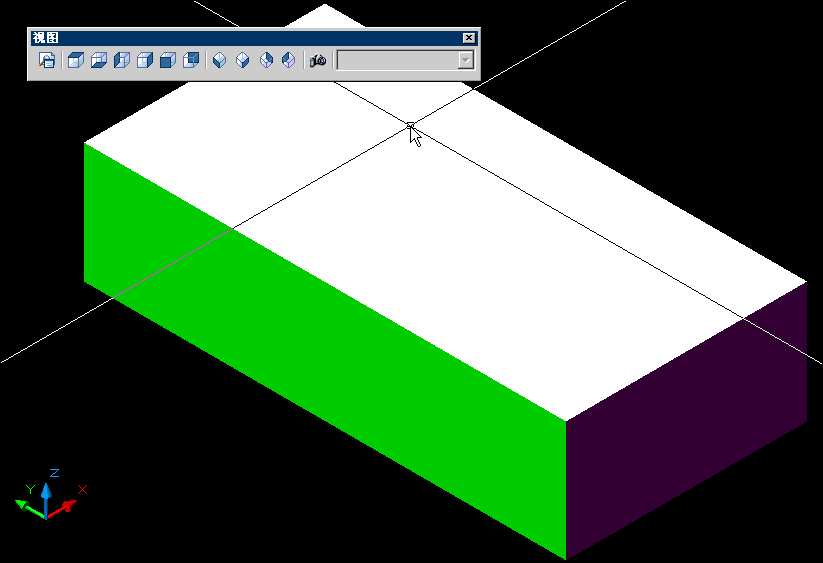Switch to Right view

coord(145,60)
